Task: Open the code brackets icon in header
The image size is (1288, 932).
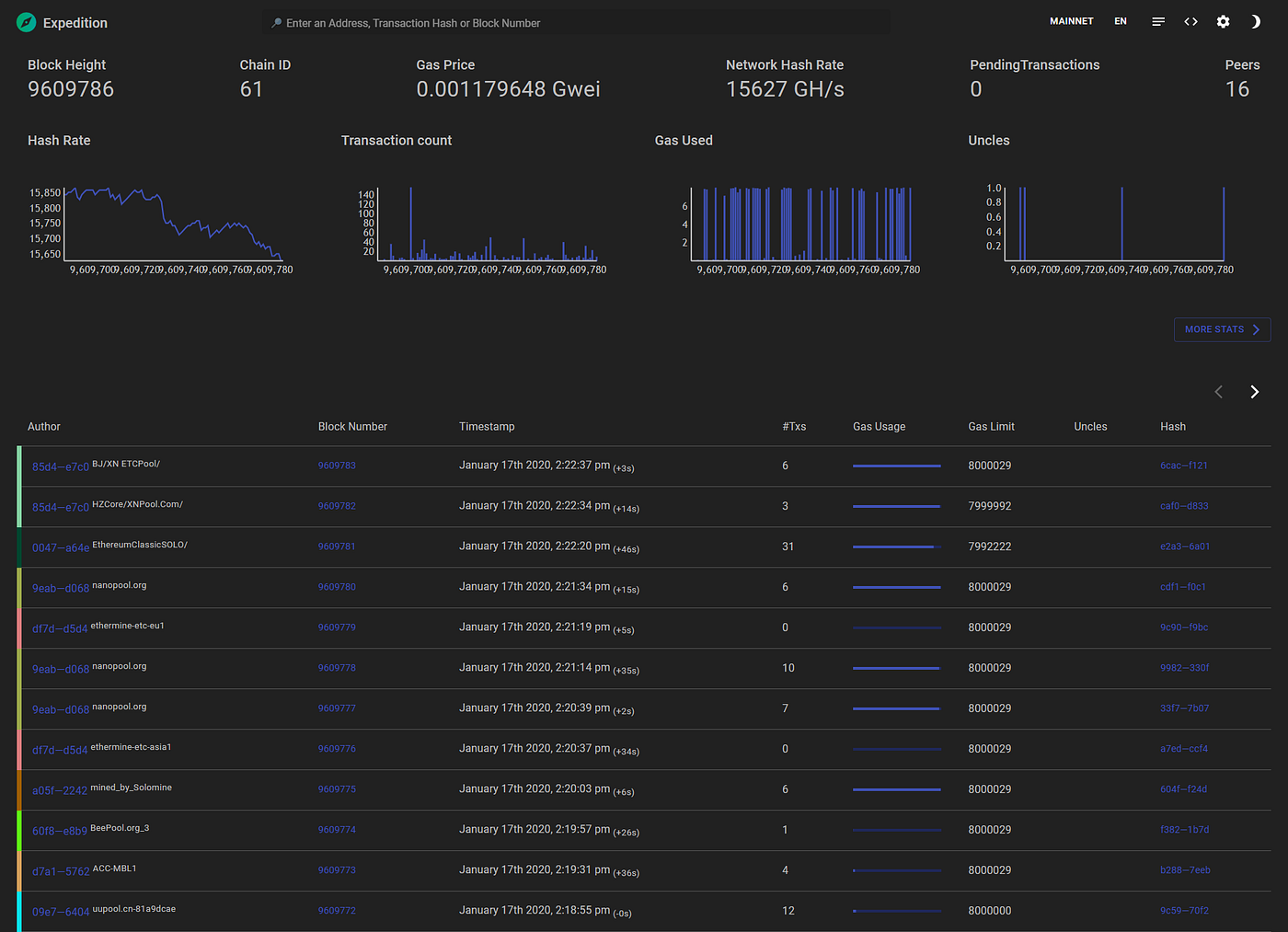Action: tap(1190, 21)
